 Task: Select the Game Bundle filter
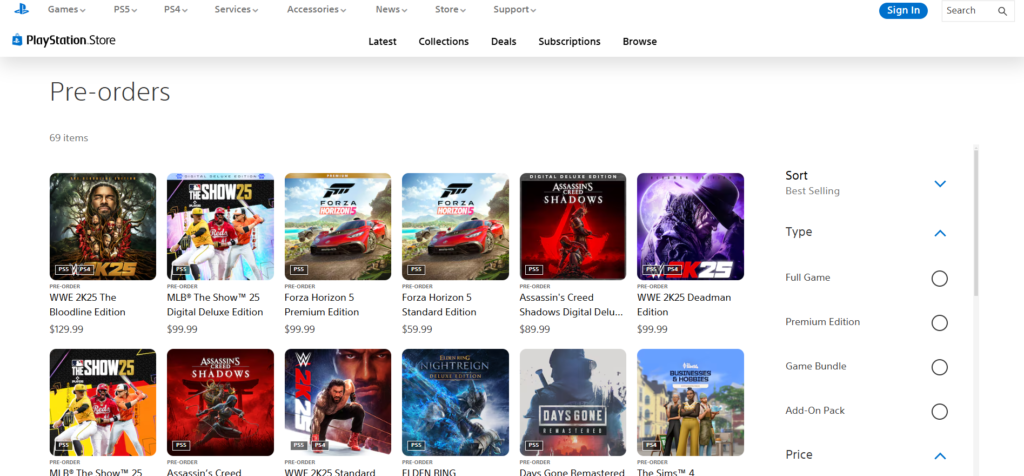click(x=939, y=368)
